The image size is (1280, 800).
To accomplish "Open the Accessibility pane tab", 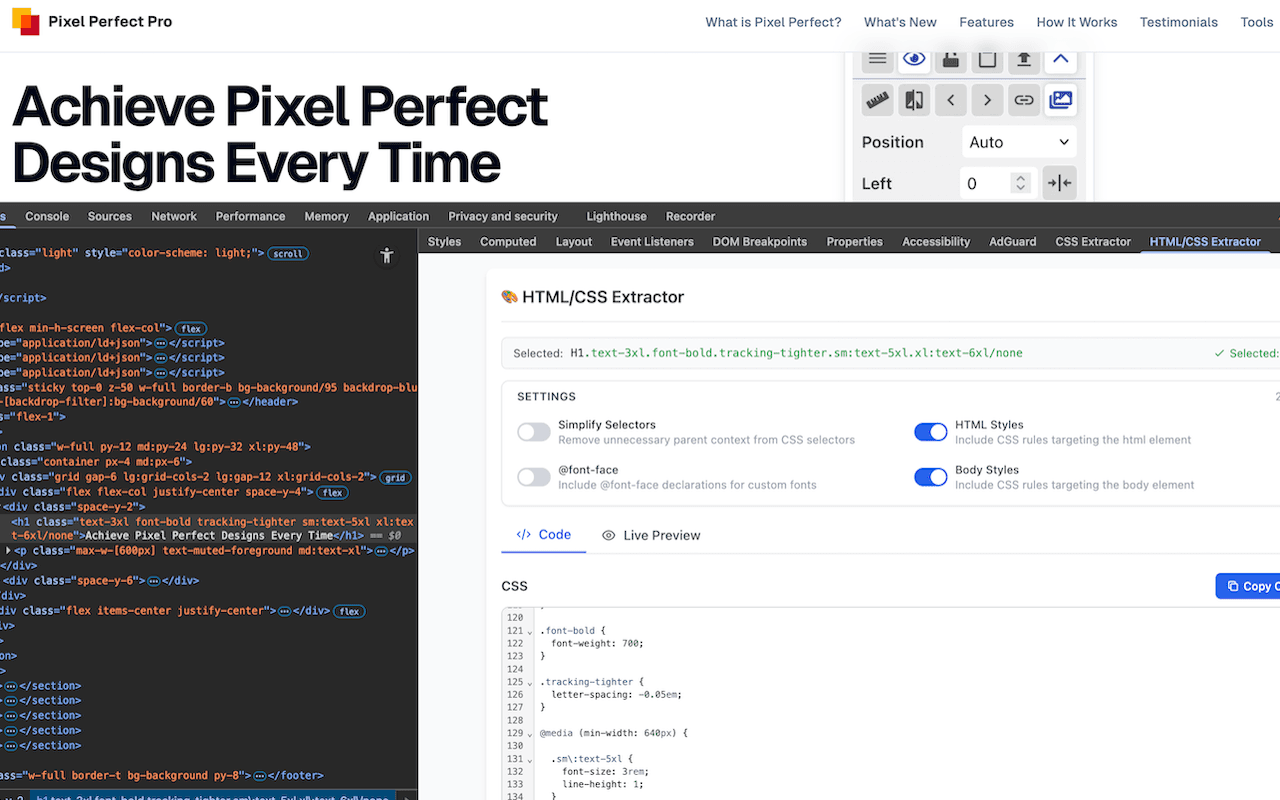I will tap(936, 242).
